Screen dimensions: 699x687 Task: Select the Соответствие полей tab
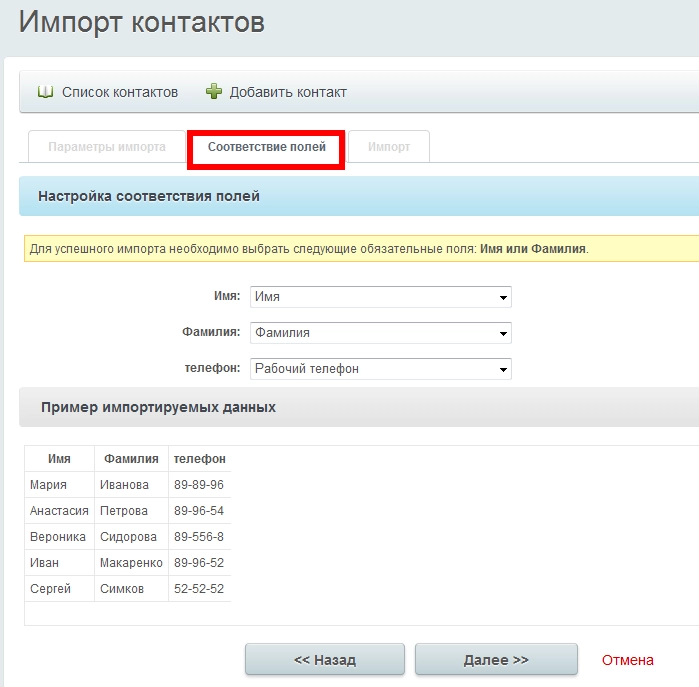(x=267, y=147)
